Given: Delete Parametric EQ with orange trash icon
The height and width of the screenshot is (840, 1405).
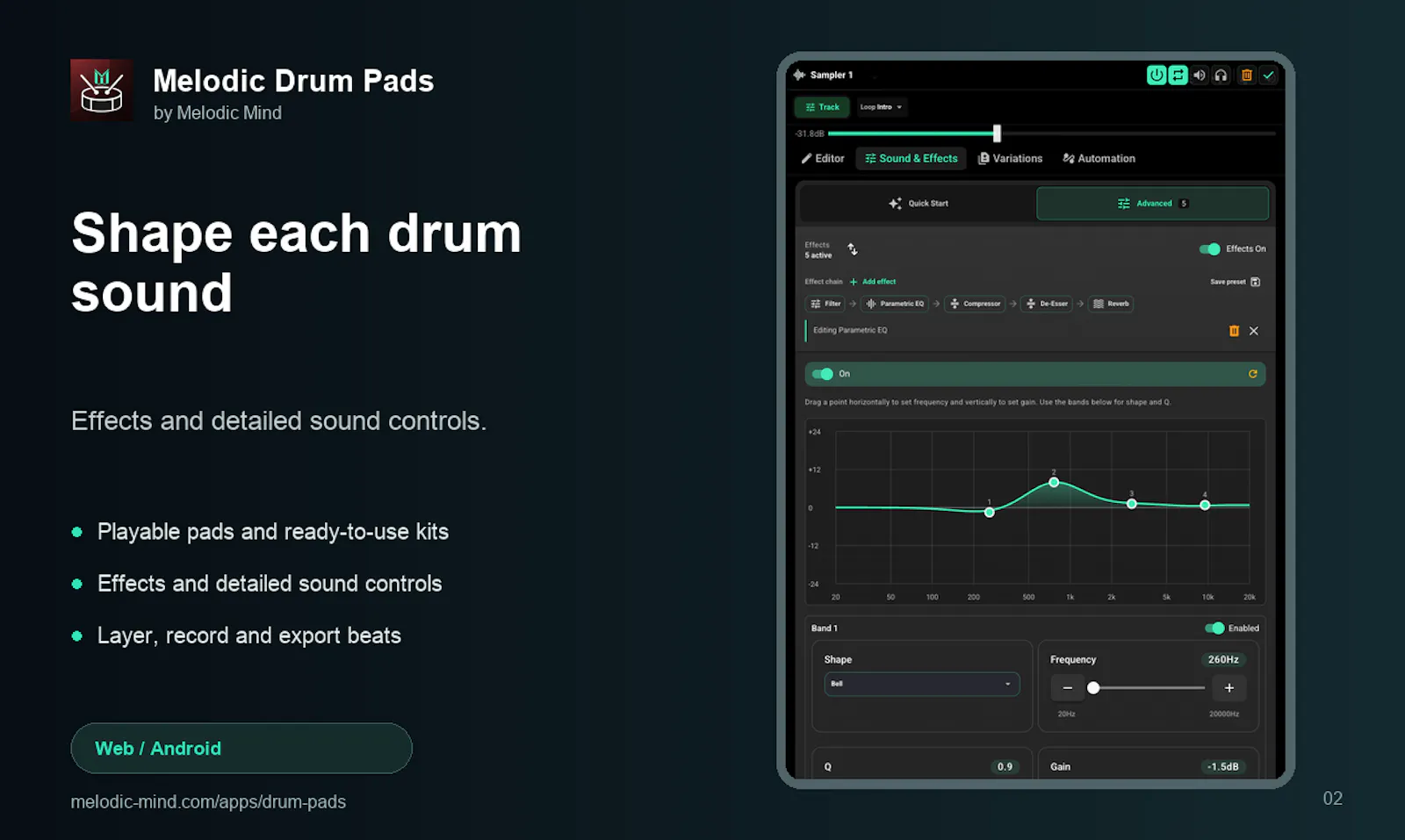Looking at the screenshot, I should [x=1234, y=331].
